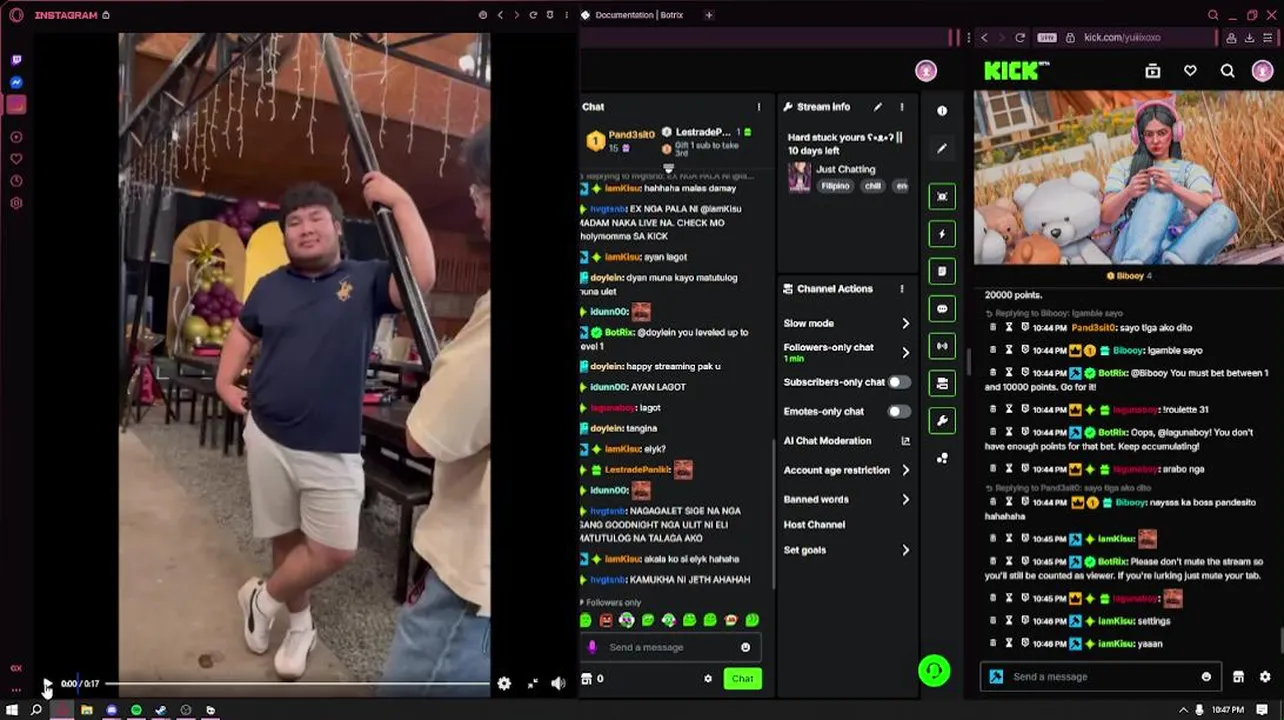Image resolution: width=1284 pixels, height=720 pixels.
Task: Focus Kick stream chat message input
Action: click(1100, 677)
